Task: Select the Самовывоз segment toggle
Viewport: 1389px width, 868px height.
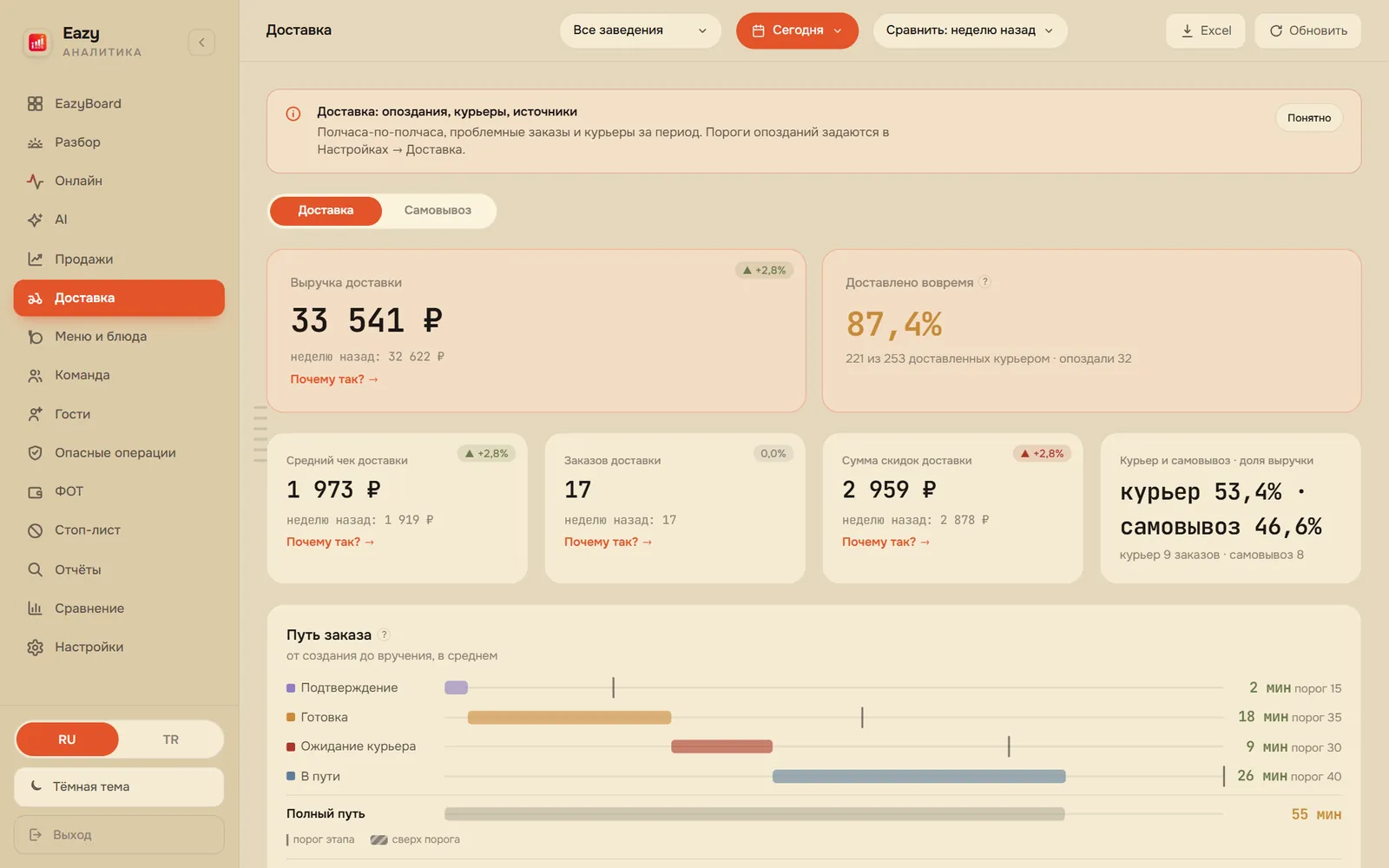Action: pyautogui.click(x=438, y=210)
